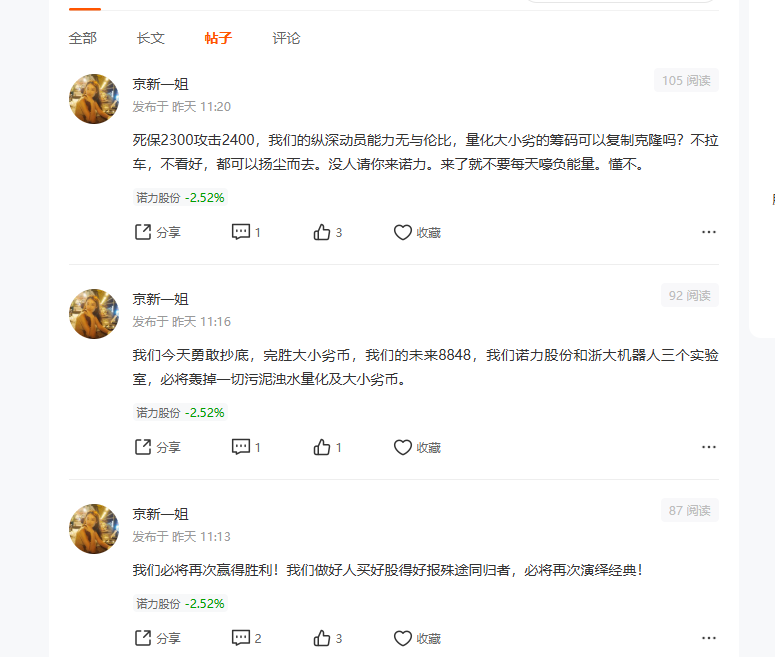Like the 11:20 post with 3 likes
The width and height of the screenshot is (775, 657).
coord(327,232)
